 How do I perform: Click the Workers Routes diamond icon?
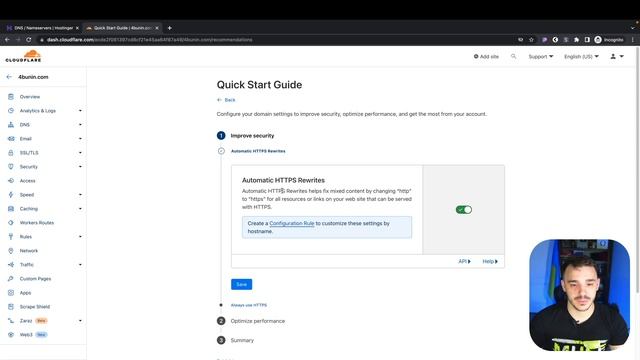click(x=11, y=222)
